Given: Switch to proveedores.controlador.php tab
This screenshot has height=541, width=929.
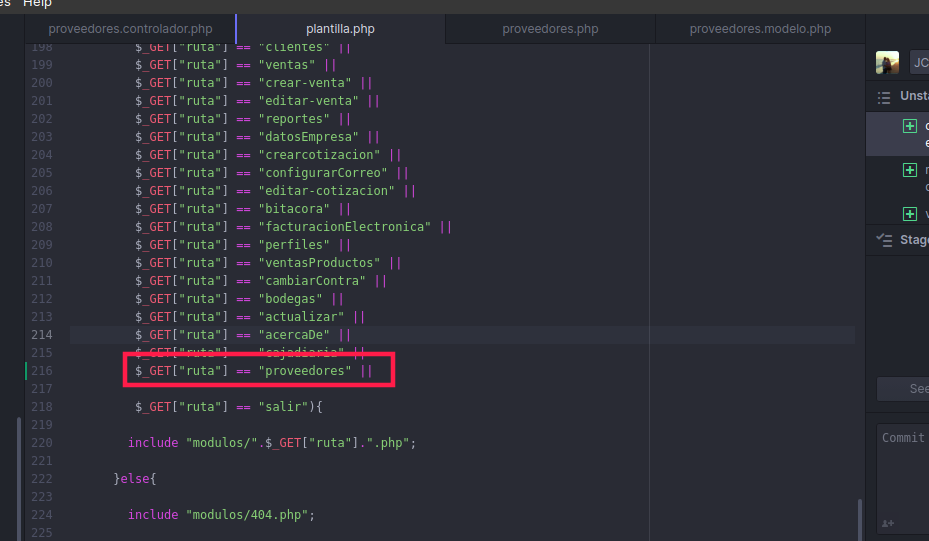Looking at the screenshot, I should (129, 29).
